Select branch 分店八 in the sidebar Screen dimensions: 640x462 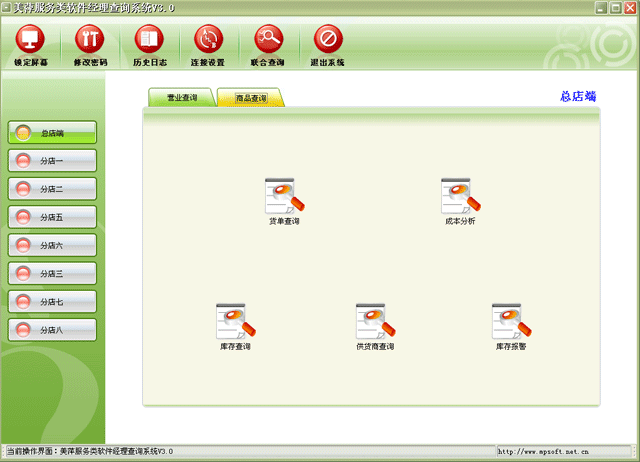[x=53, y=328]
